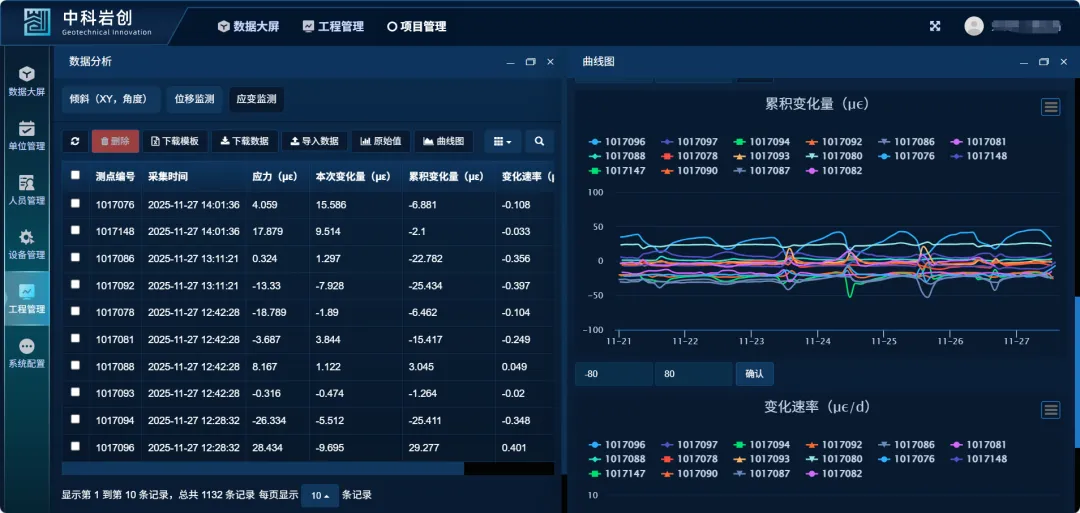This screenshot has height=513, width=1080.
Task: Open the column display grid dropdown
Action: 503,142
